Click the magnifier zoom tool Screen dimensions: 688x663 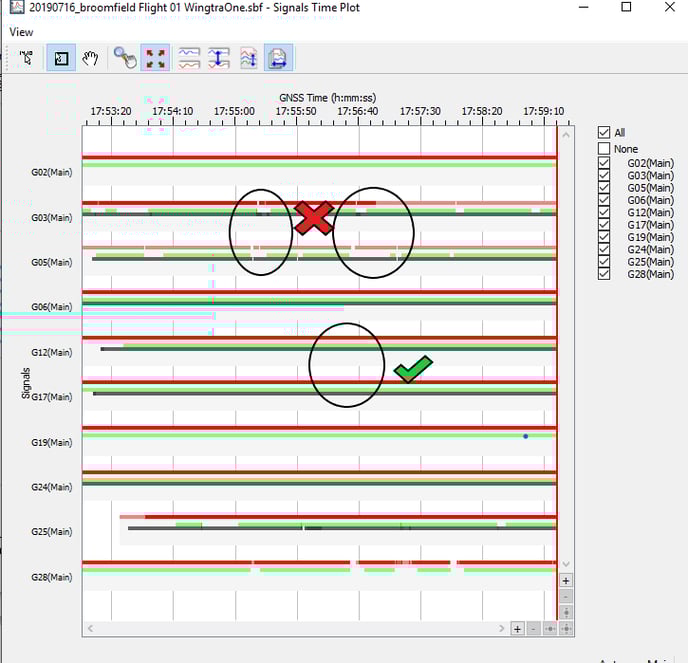(x=125, y=59)
